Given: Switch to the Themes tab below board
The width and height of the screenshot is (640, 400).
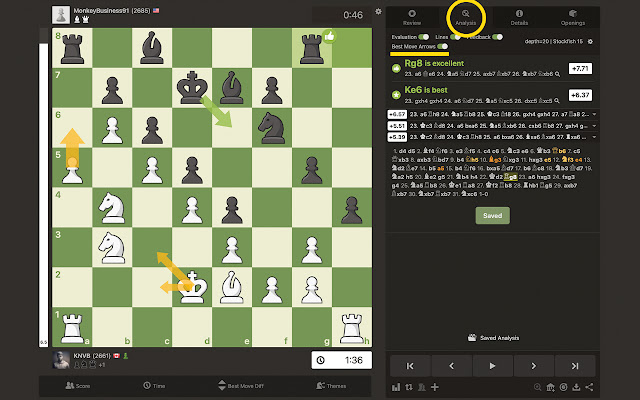Looking at the screenshot, I should click(x=331, y=386).
